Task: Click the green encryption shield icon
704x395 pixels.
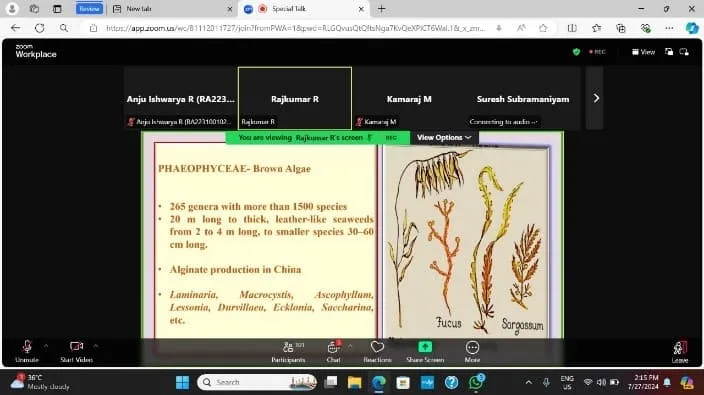Action: [x=576, y=52]
